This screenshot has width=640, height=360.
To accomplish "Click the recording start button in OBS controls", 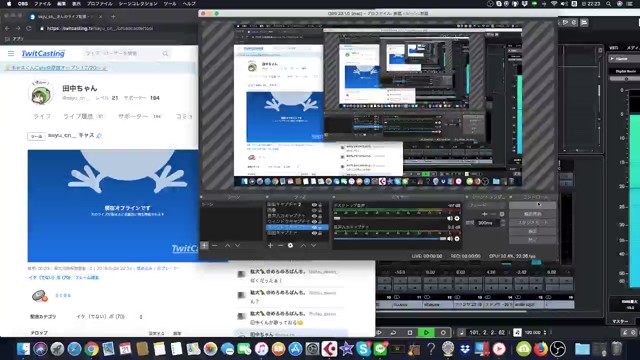I will point(533,214).
